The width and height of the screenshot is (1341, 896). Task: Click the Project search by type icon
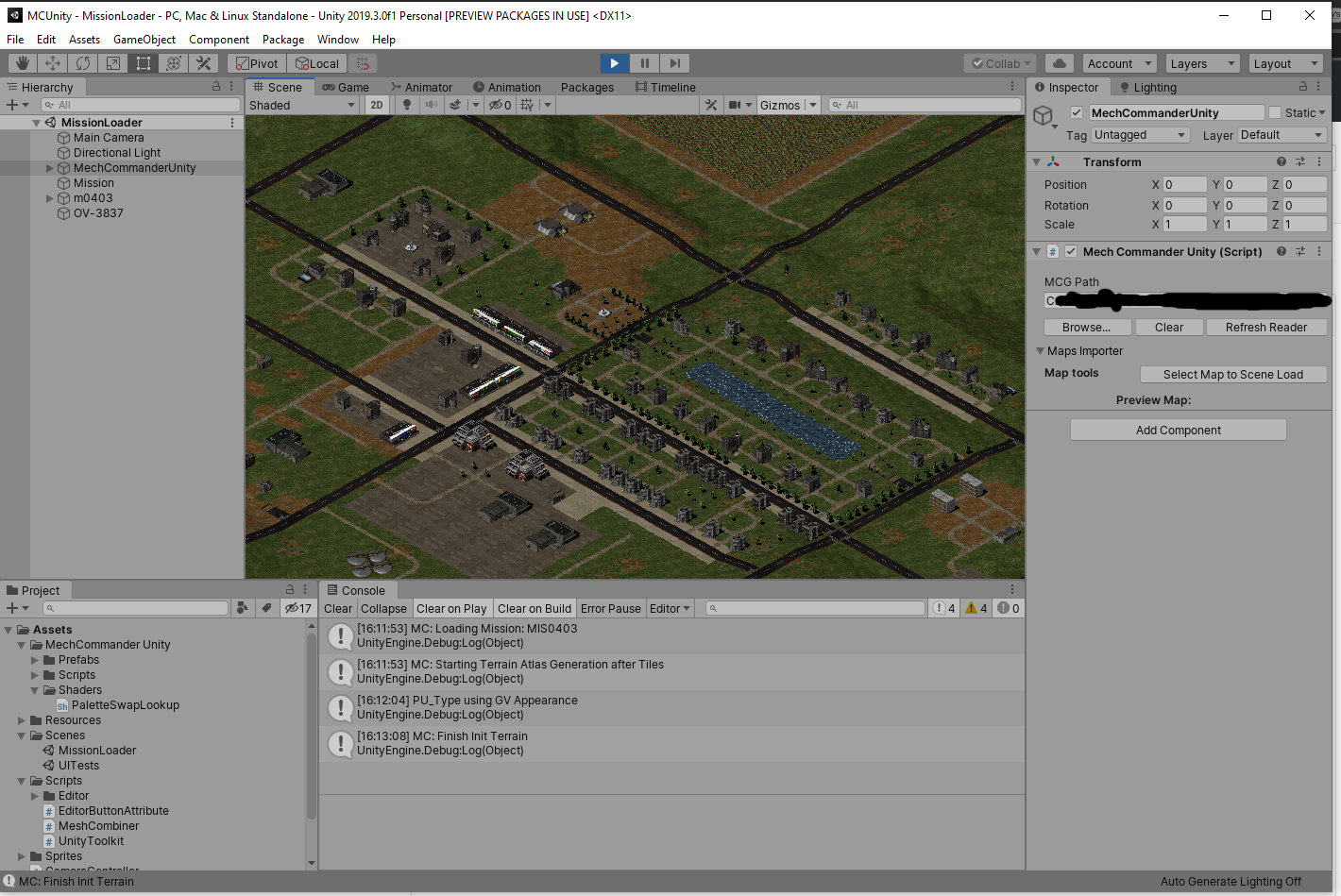tap(242, 608)
